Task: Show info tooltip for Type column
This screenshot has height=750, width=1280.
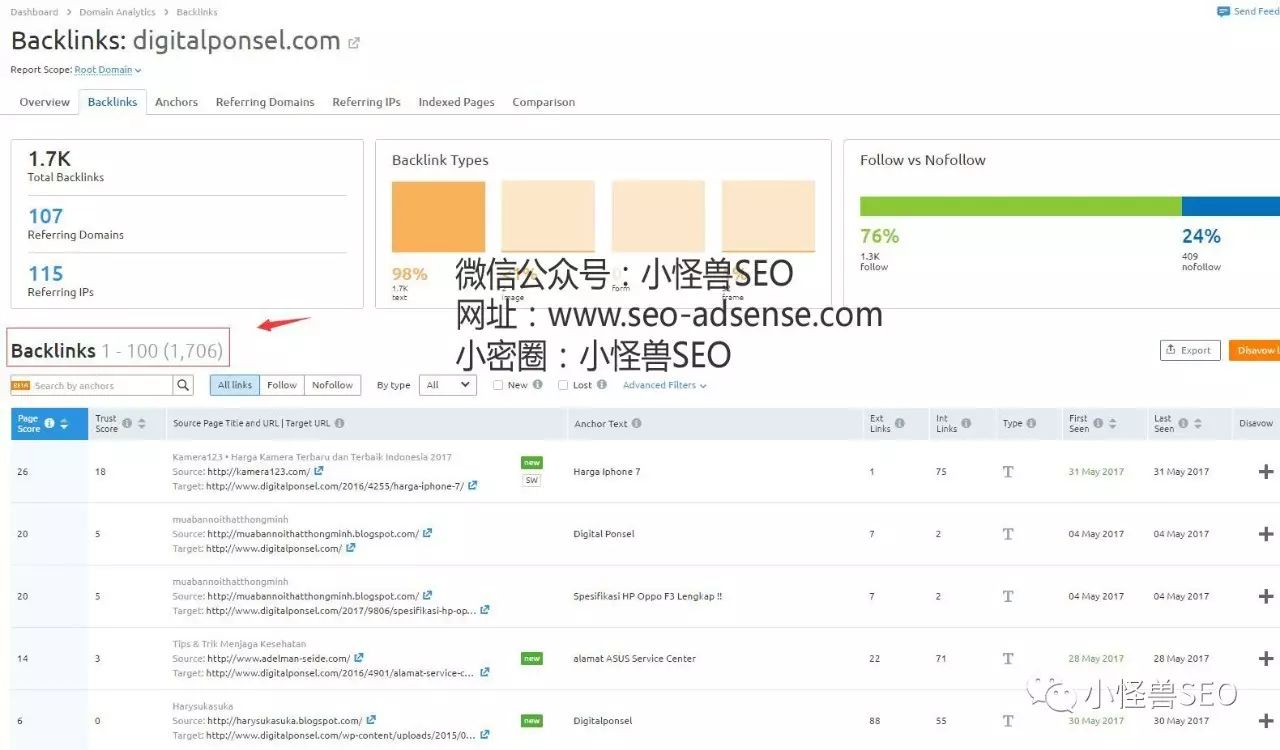Action: coord(1032,423)
